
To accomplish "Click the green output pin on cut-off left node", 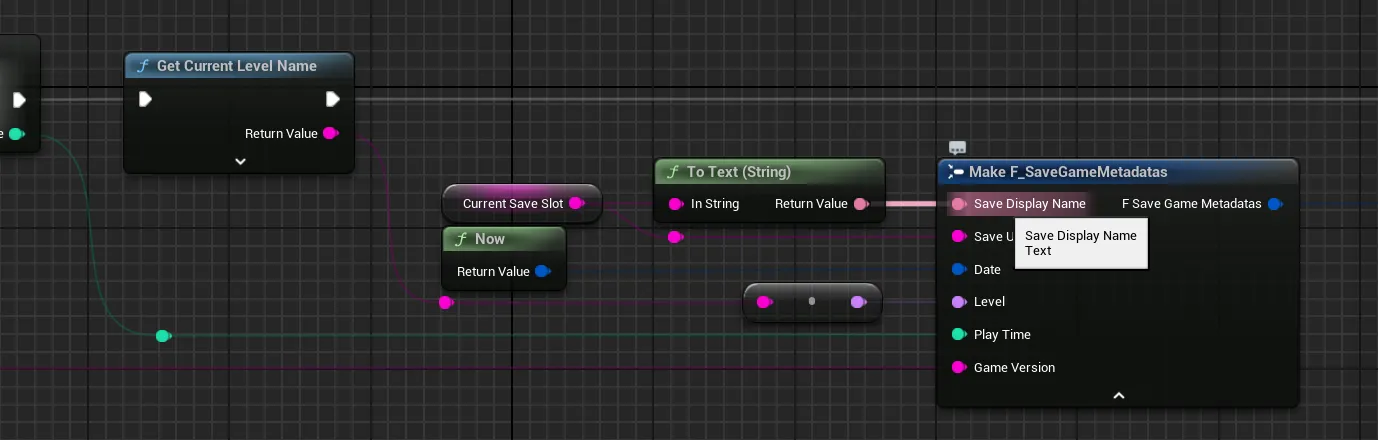I will [17, 133].
